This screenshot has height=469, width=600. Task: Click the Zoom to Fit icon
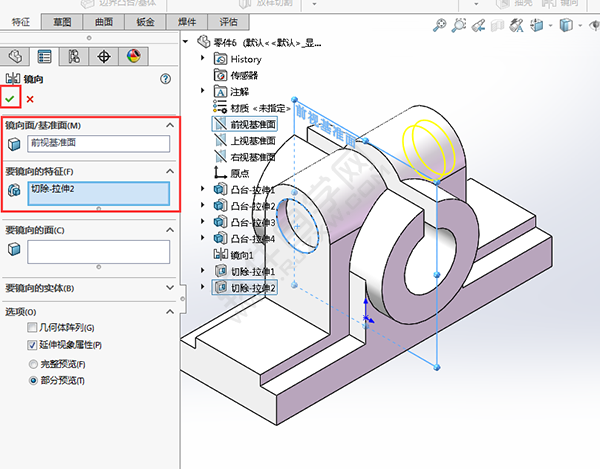pyautogui.click(x=439, y=25)
